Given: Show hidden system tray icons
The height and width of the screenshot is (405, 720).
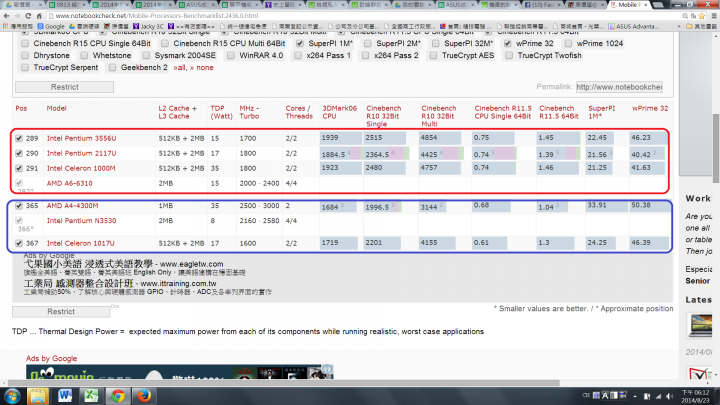Looking at the screenshot, I should point(635,396).
